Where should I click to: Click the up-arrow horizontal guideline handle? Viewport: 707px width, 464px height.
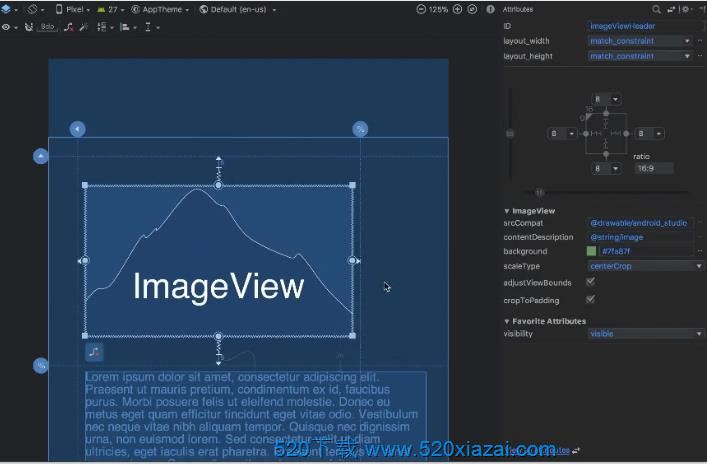[x=41, y=156]
